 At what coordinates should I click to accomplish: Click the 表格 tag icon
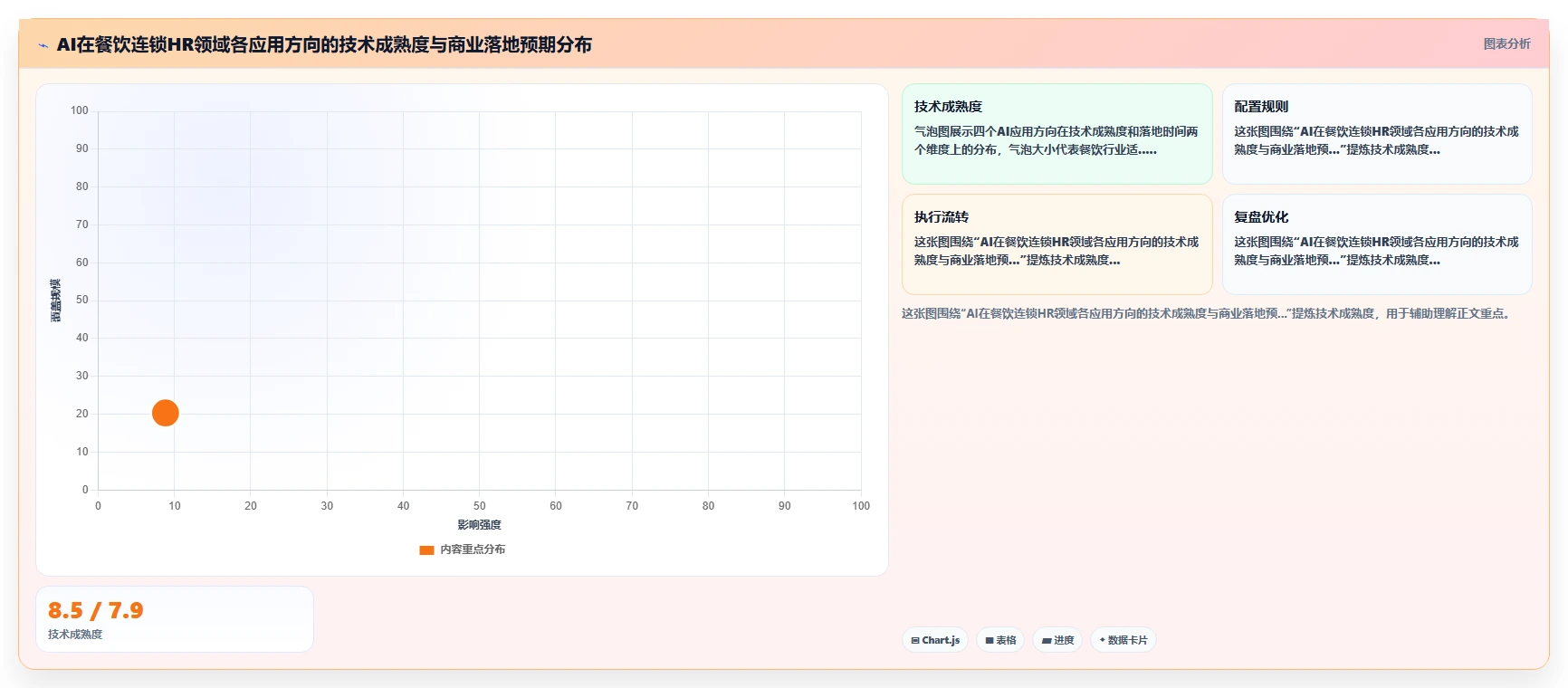pyautogui.click(x=990, y=640)
